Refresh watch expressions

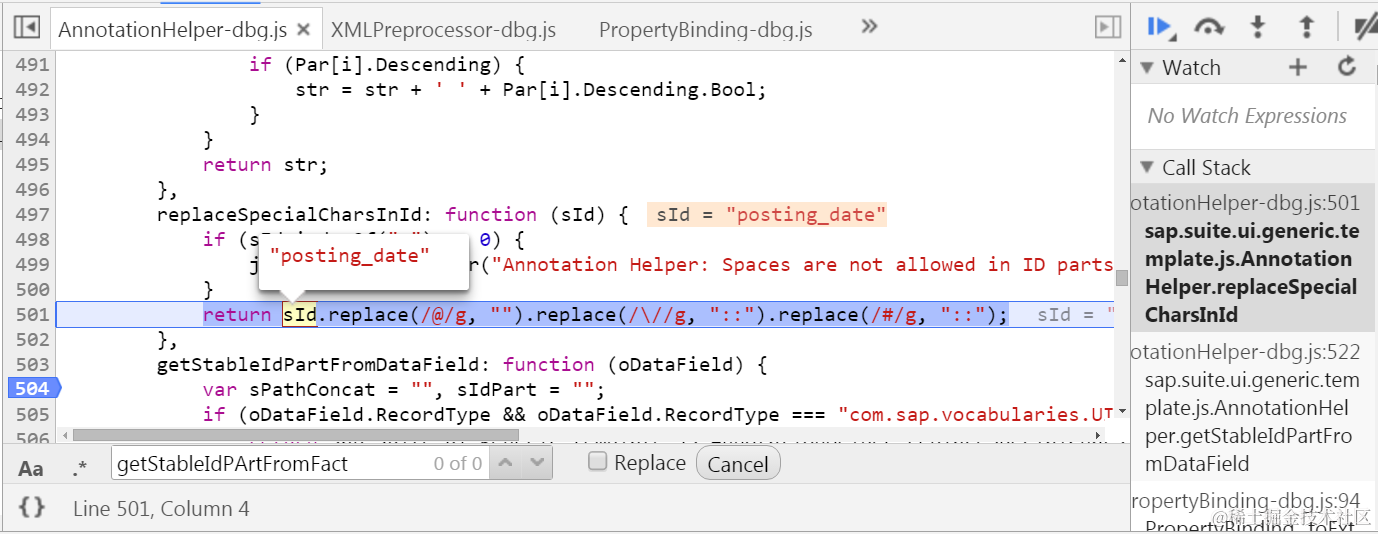(1347, 67)
